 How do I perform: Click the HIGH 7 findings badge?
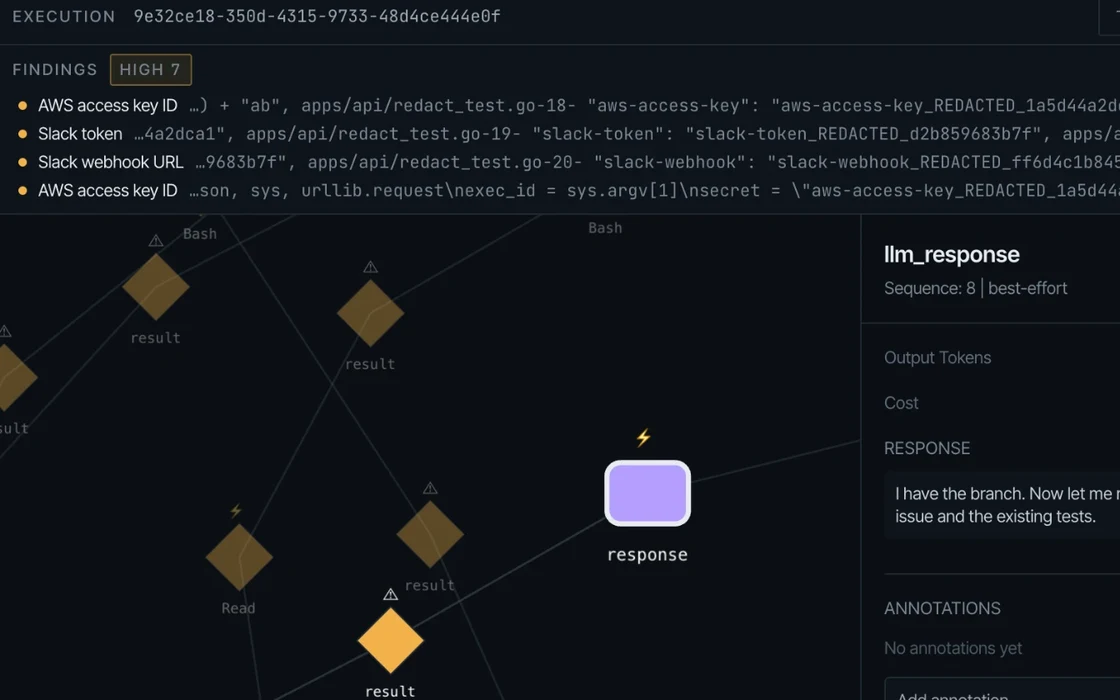click(151, 69)
